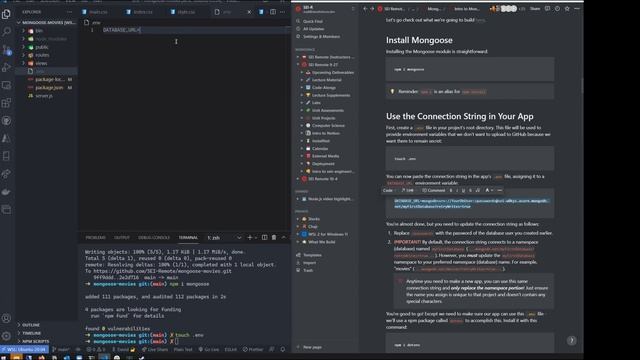Screen dimensions: 640x360
Task: Open Calendar page in Notion sidebar
Action: [320, 149]
